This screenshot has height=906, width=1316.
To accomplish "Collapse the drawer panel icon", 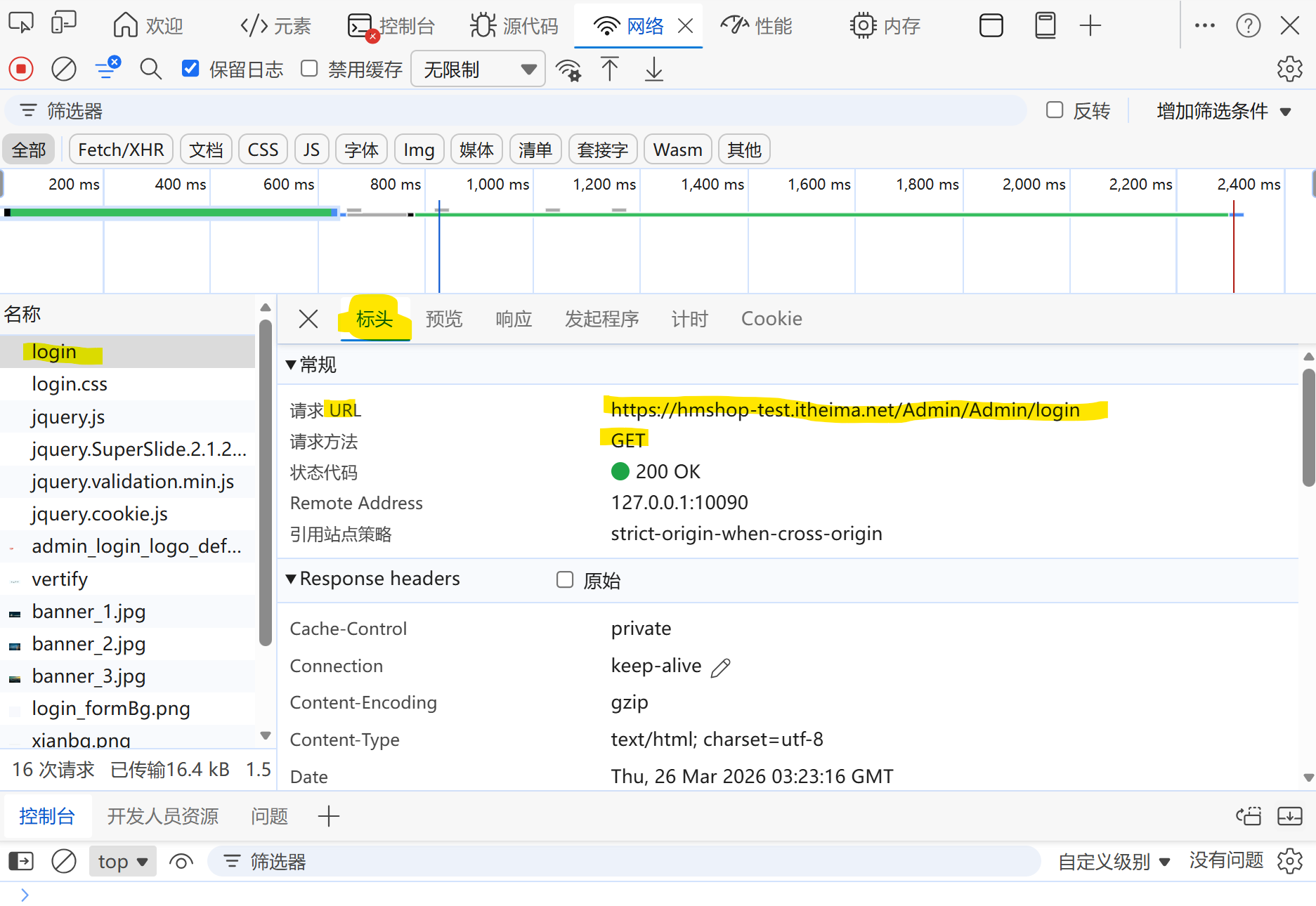I will pyautogui.click(x=1289, y=816).
